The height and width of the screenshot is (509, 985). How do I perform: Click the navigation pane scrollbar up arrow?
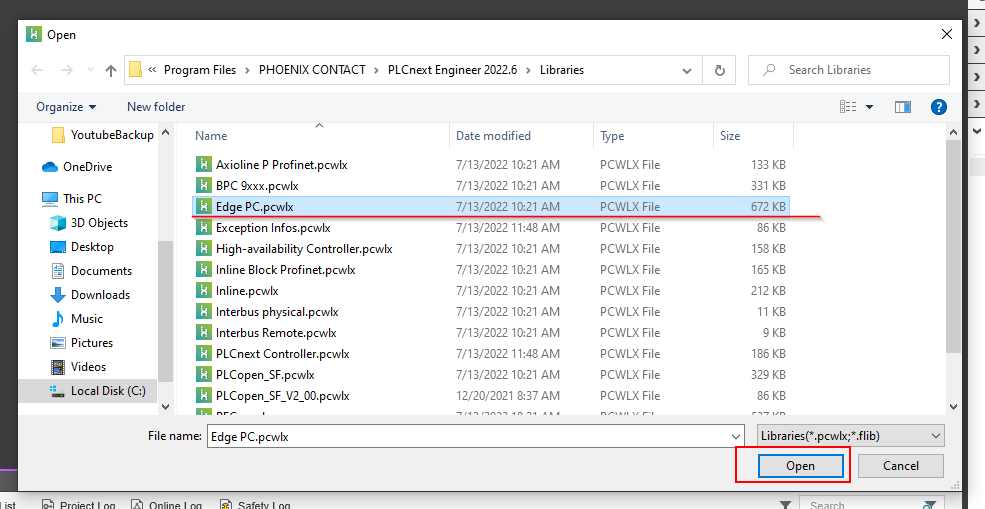click(x=166, y=133)
